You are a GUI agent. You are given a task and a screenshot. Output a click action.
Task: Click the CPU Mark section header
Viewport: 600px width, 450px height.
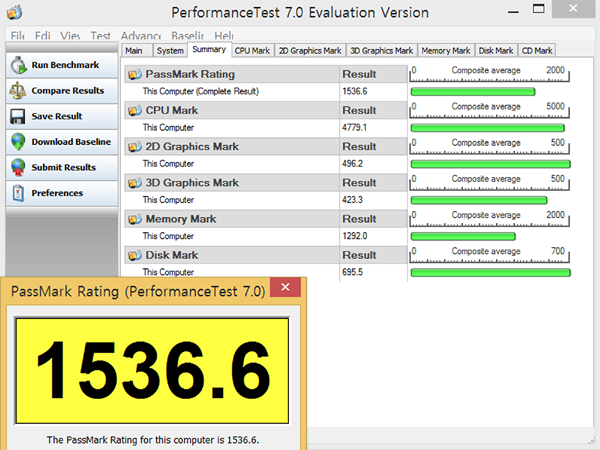[232, 111]
